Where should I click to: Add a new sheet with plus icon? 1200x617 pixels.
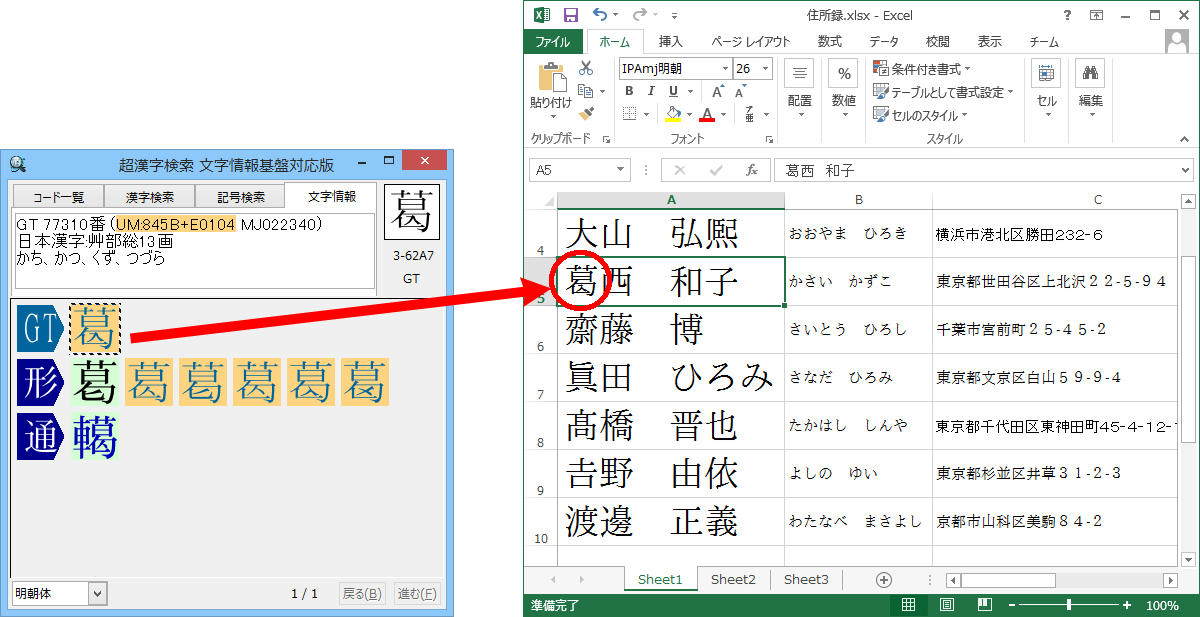coord(883,579)
